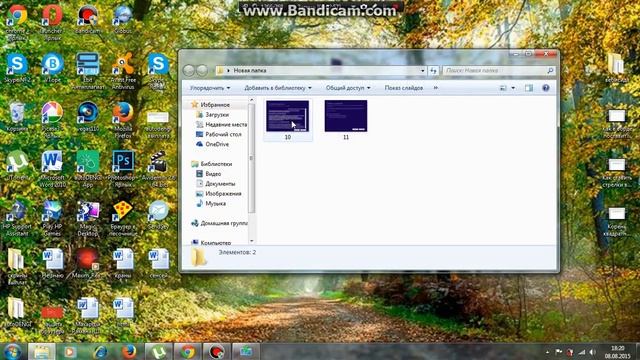
Task: Open the Упорядочить dropdown menu
Action: coord(210,88)
